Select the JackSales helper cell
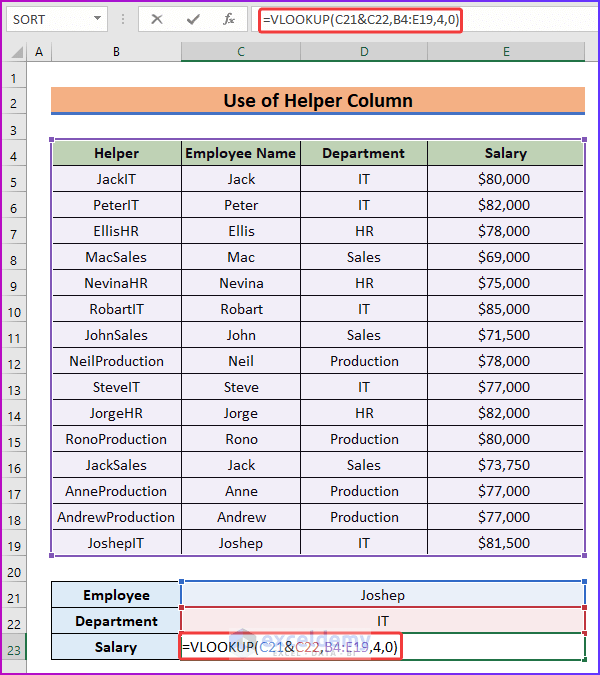The width and height of the screenshot is (600, 675). click(x=117, y=465)
